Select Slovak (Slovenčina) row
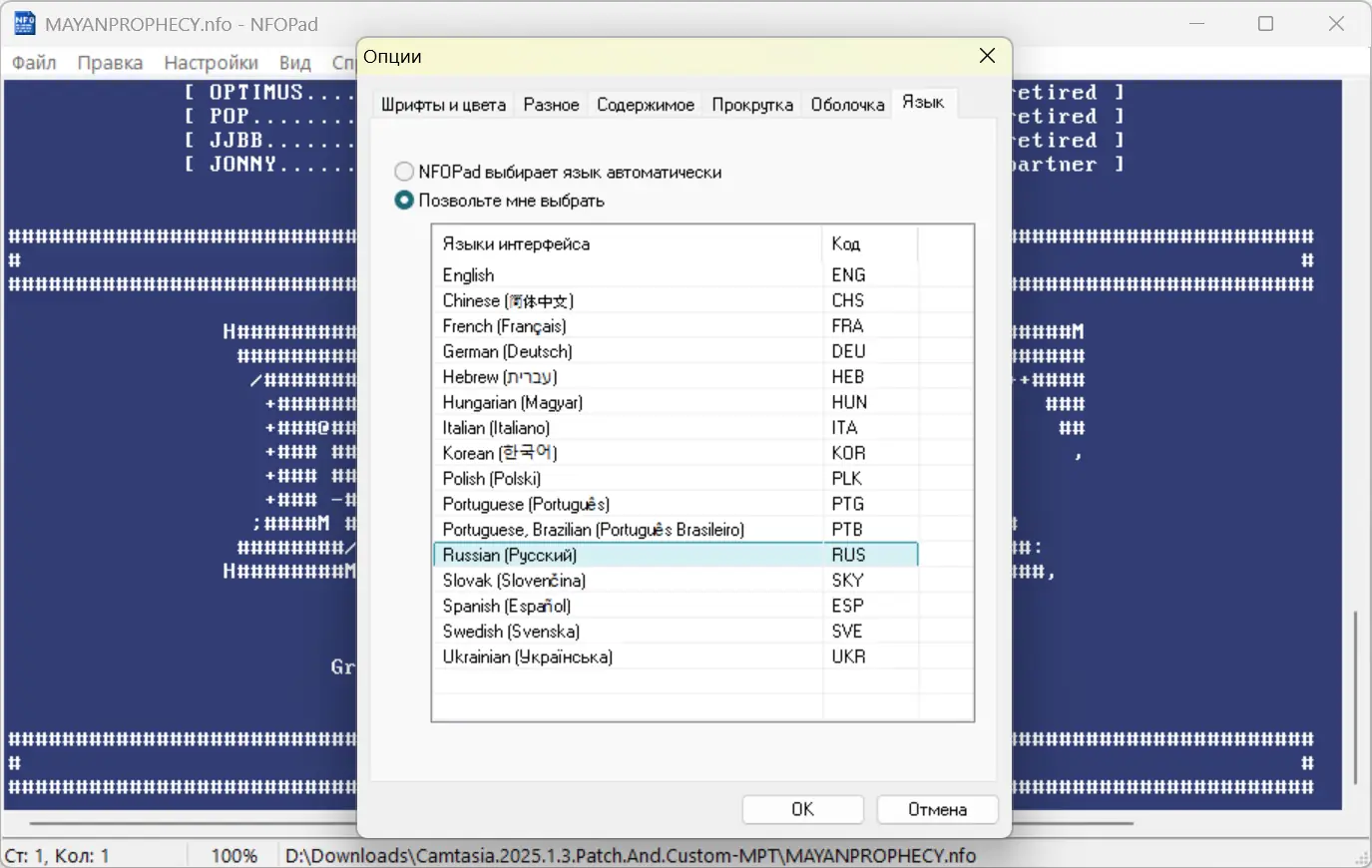This screenshot has height=868, width=1372. 676,581
